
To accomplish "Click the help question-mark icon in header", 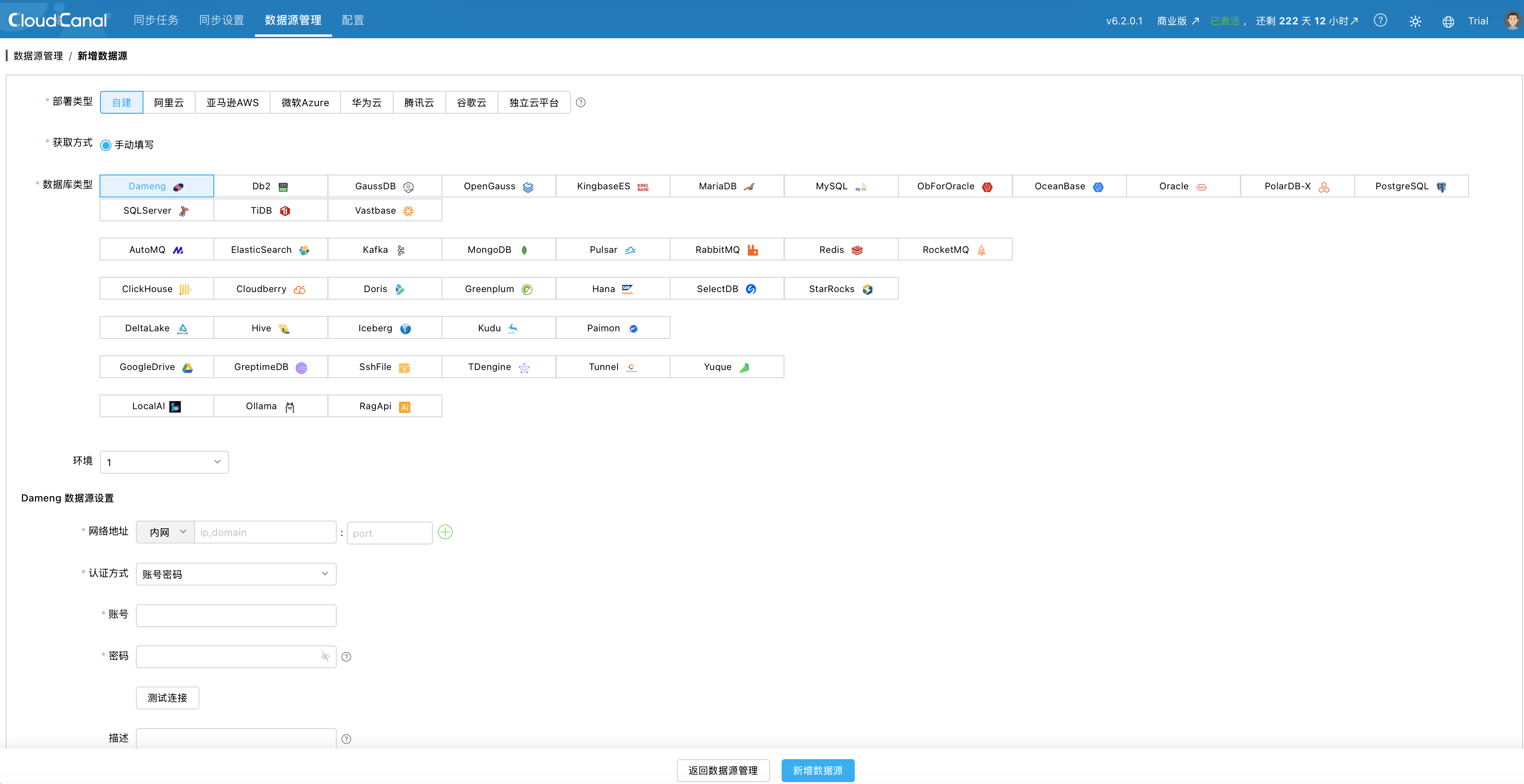I will point(1380,21).
